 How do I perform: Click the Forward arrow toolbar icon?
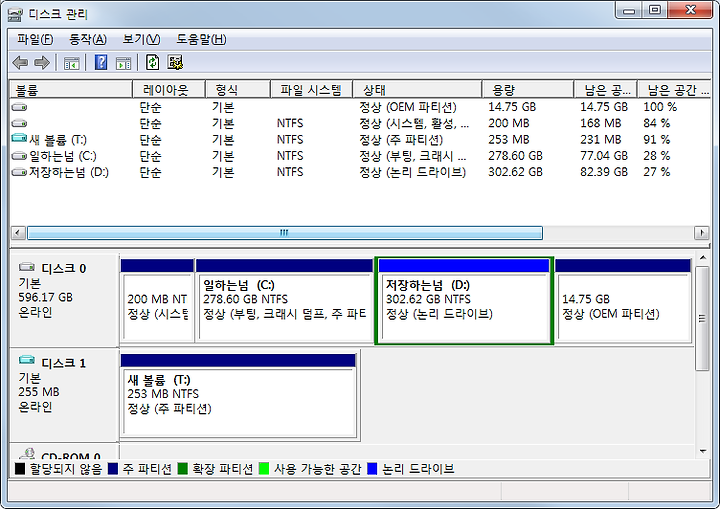click(42, 62)
